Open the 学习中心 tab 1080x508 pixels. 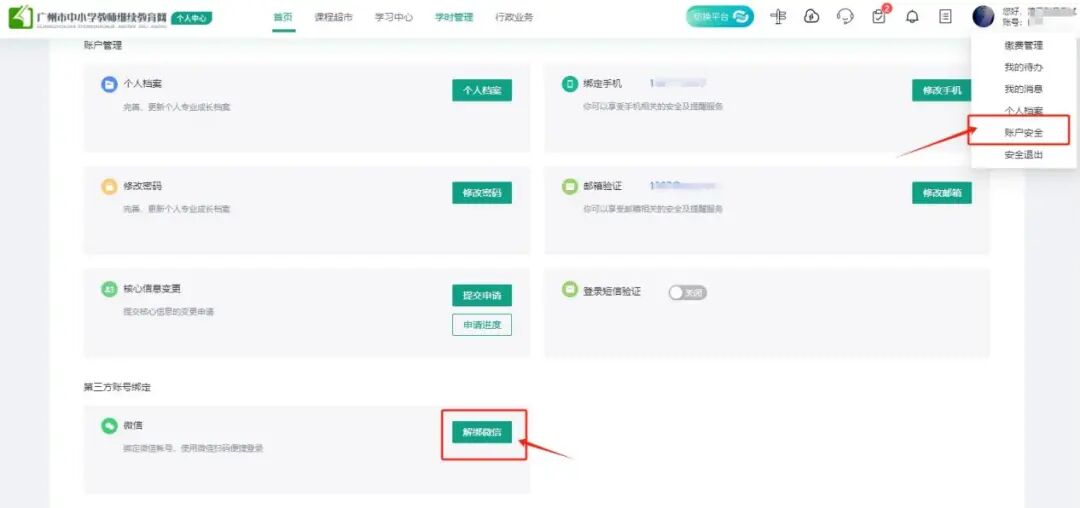coord(394,18)
